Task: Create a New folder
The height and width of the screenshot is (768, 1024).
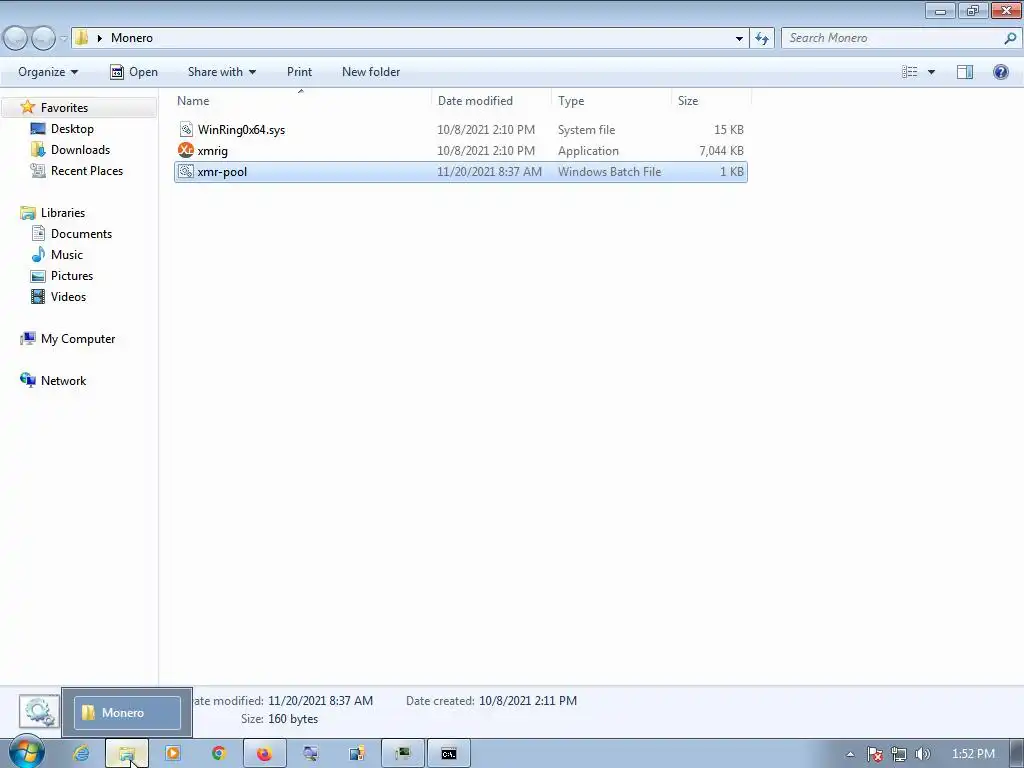Action: point(371,72)
